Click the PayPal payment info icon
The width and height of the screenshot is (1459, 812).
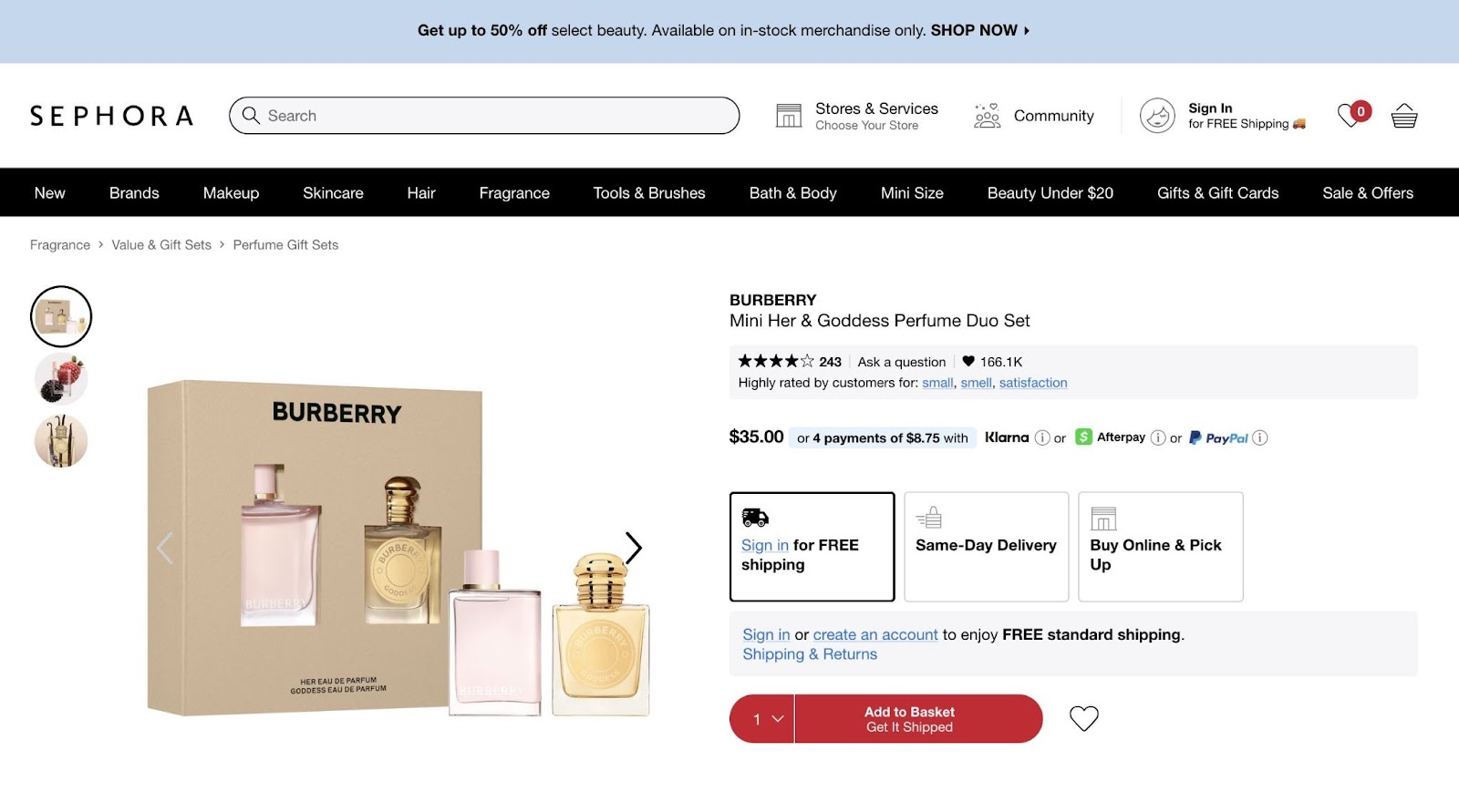(1260, 438)
